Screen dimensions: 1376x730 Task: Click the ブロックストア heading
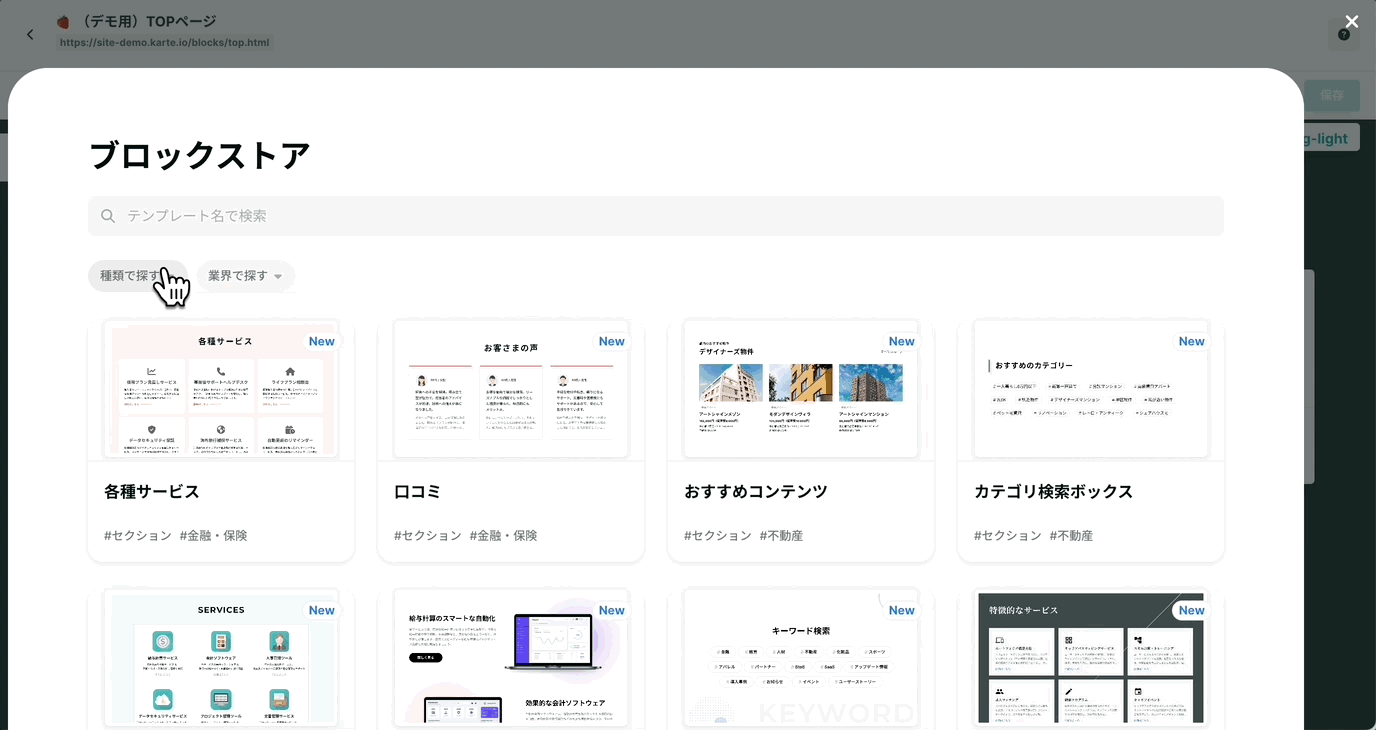click(200, 156)
